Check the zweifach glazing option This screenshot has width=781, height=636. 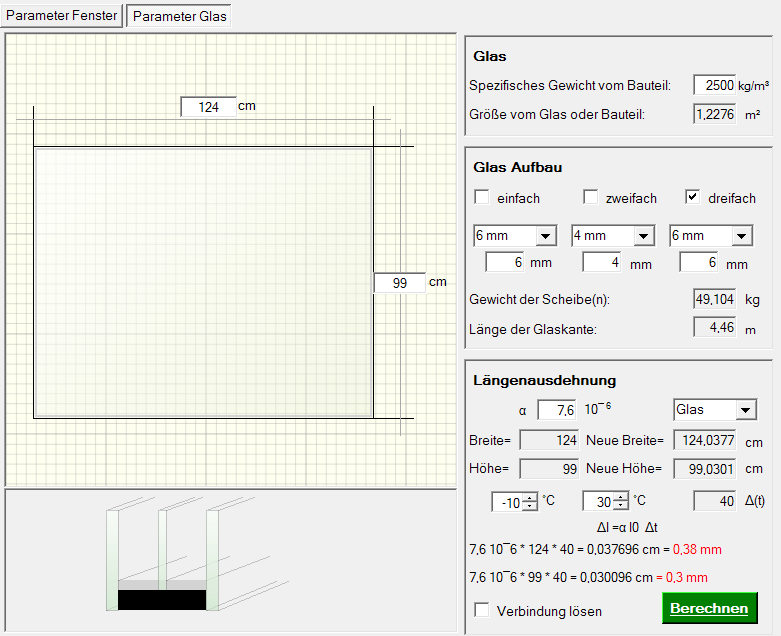pyautogui.click(x=591, y=197)
